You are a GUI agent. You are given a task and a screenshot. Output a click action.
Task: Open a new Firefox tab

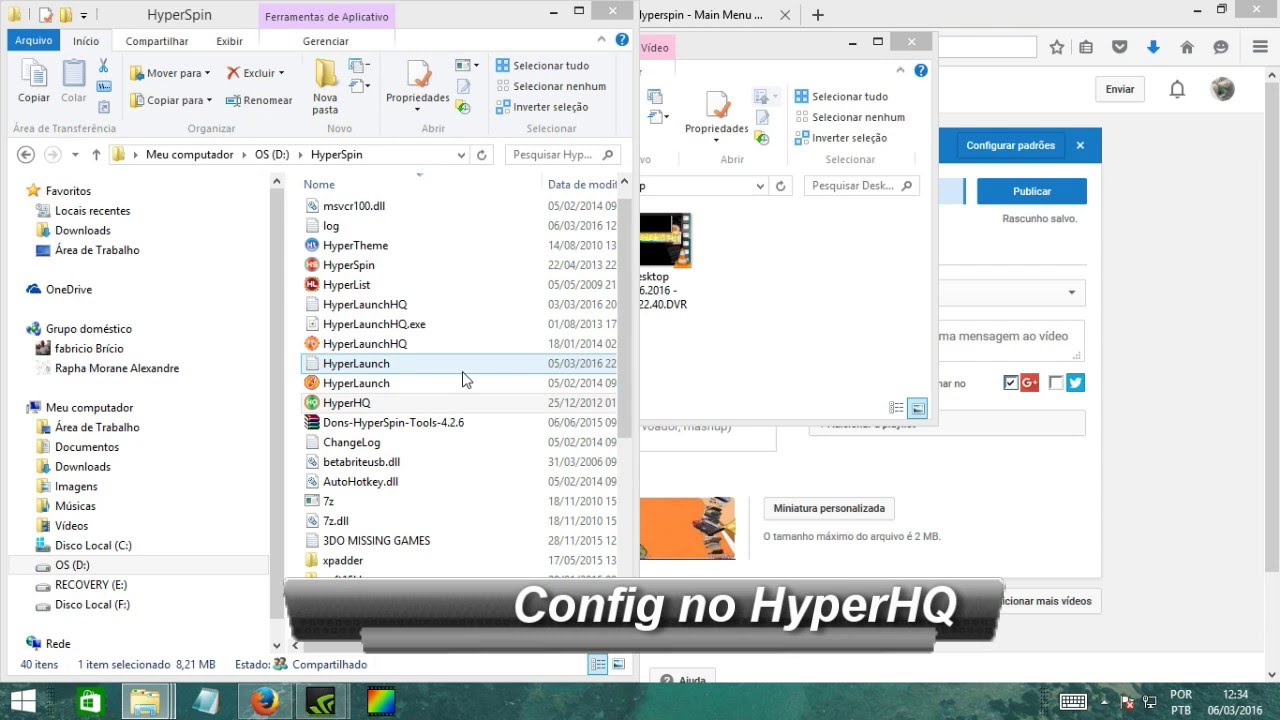(818, 15)
